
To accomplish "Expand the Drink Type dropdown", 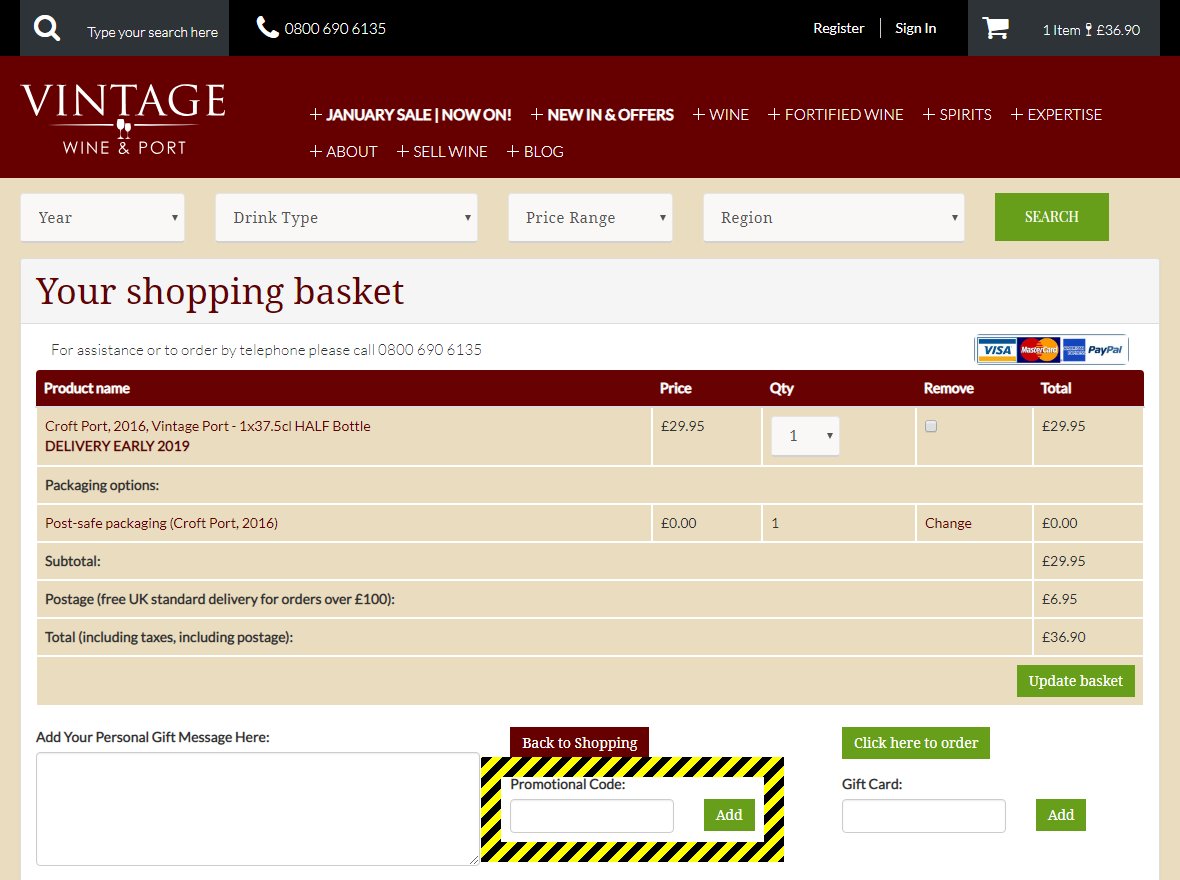I will click(346, 217).
